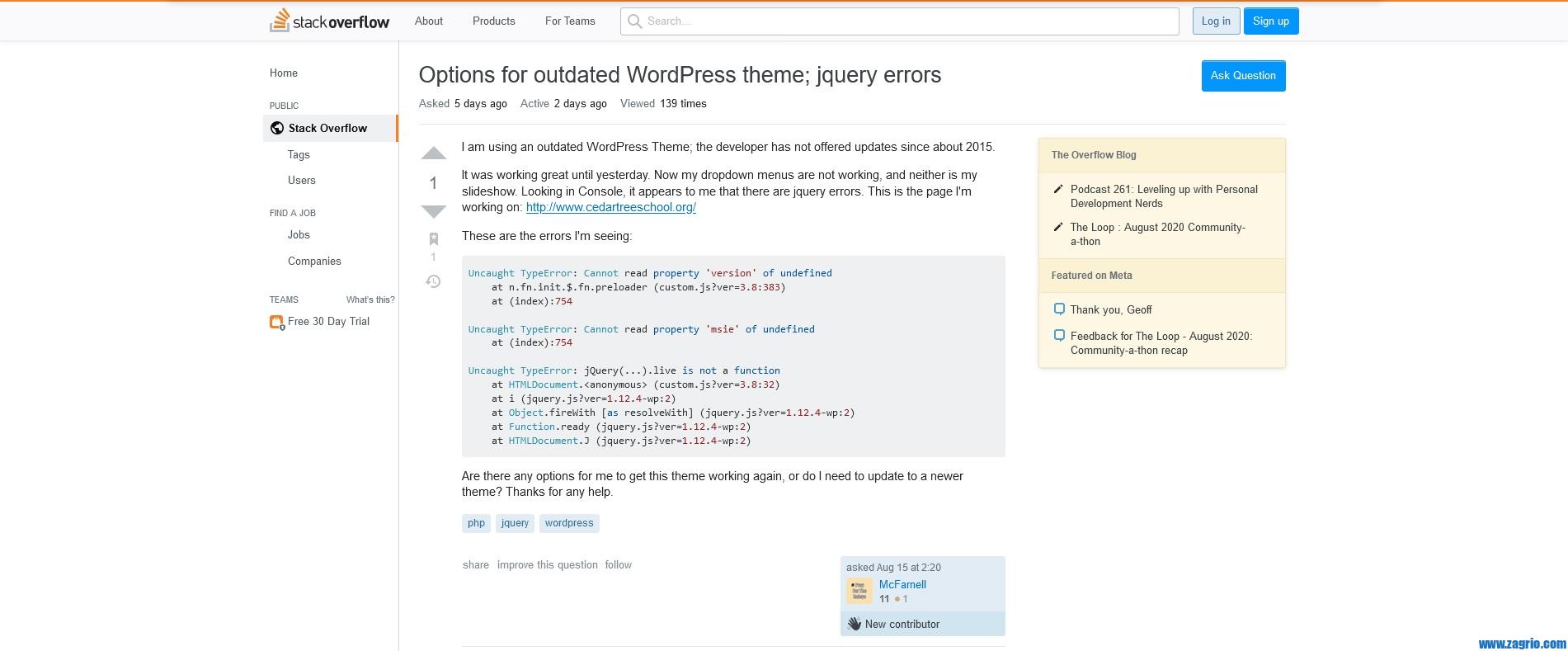Focus the search input field
The image size is (1568, 651).
coord(900,21)
